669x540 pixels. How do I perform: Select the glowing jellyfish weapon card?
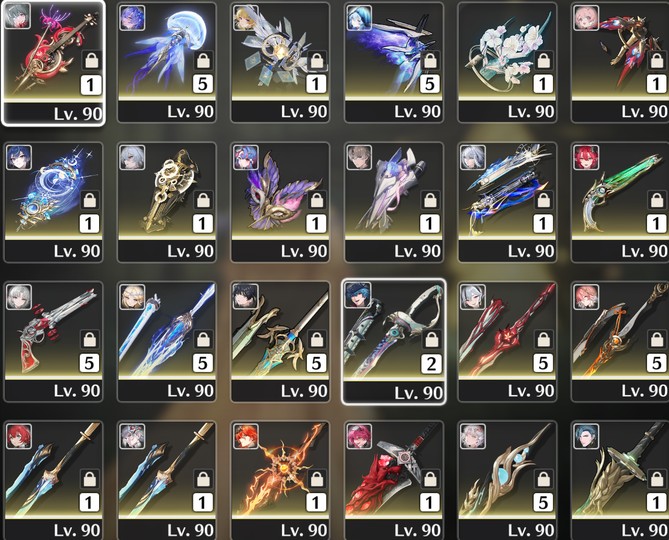167,63
